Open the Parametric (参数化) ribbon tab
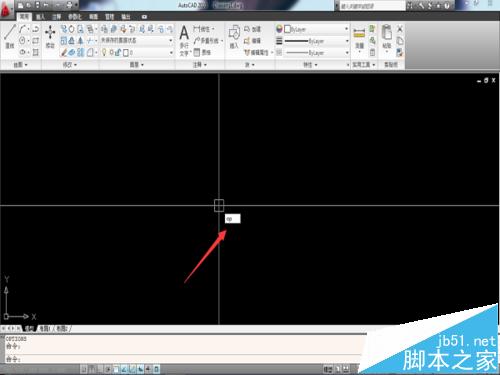This screenshot has width=500, height=375. (75, 17)
